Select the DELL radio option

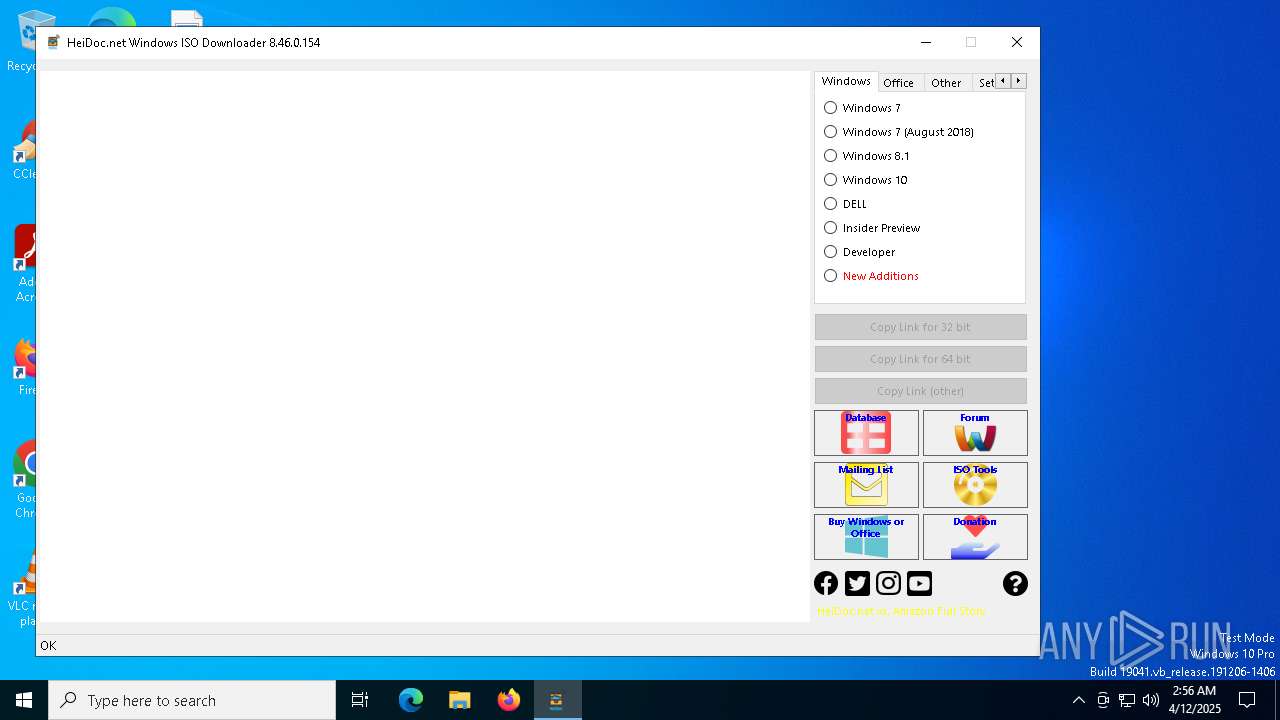845,204
